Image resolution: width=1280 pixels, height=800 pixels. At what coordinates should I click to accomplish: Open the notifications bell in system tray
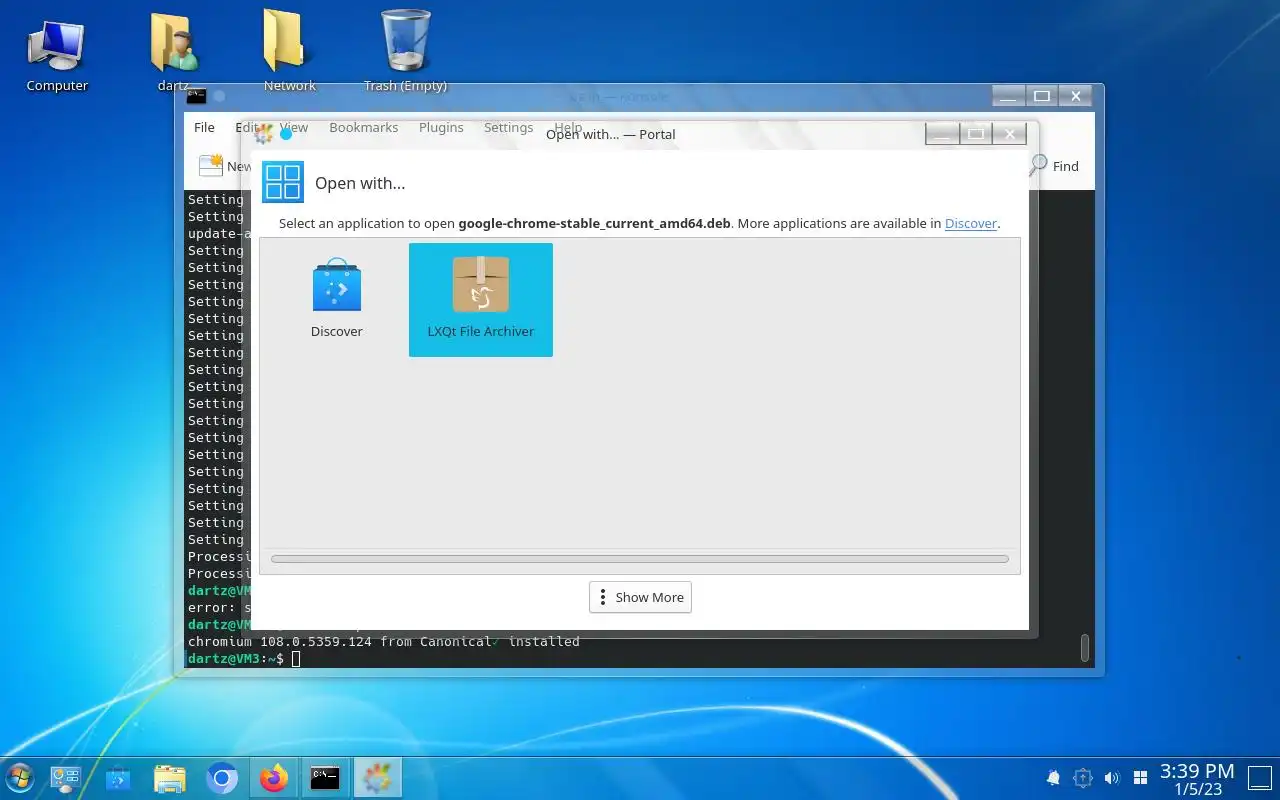click(x=1053, y=778)
